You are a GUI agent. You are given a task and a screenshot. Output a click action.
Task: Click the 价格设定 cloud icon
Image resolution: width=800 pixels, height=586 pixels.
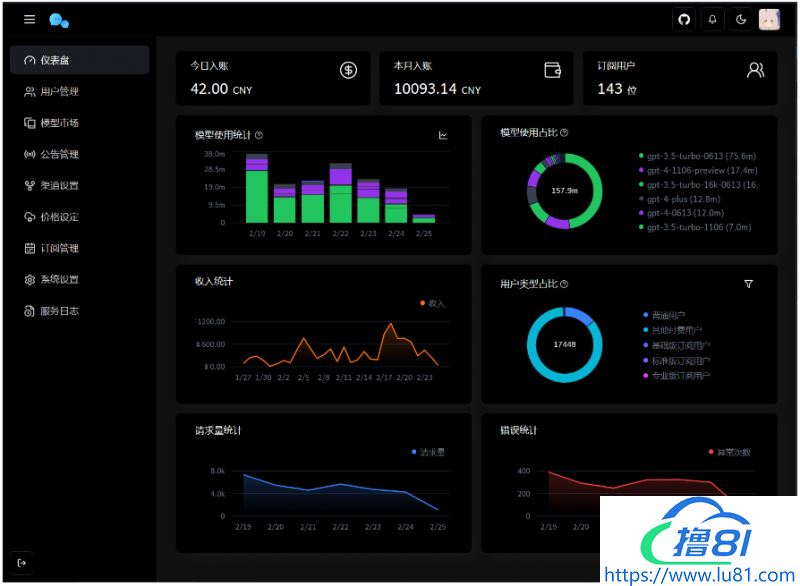coord(30,217)
